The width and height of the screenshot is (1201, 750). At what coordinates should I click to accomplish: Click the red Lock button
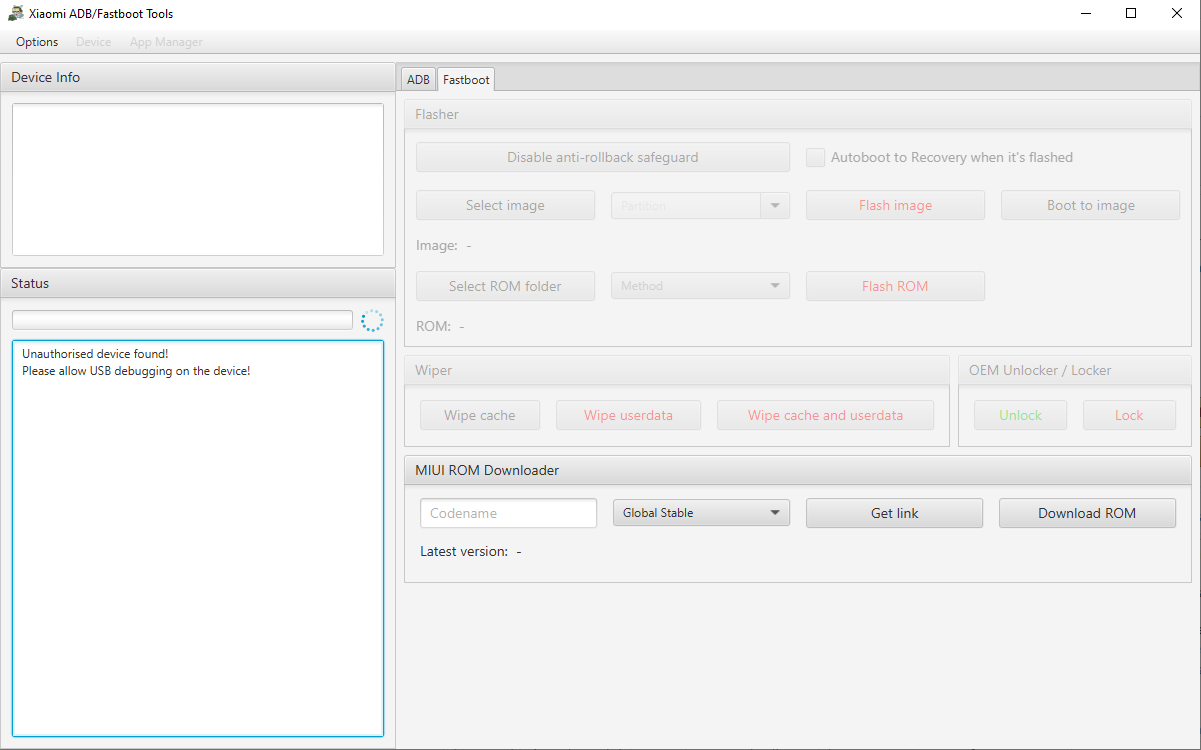click(x=1129, y=415)
